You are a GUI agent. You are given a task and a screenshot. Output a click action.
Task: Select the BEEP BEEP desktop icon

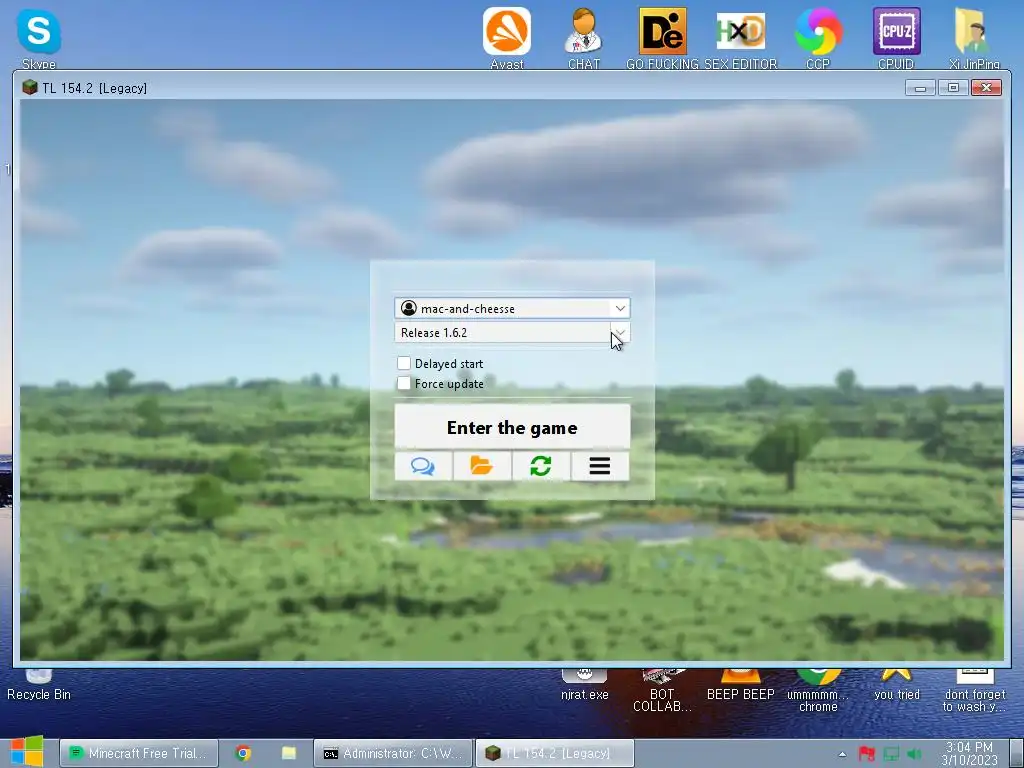click(x=741, y=684)
